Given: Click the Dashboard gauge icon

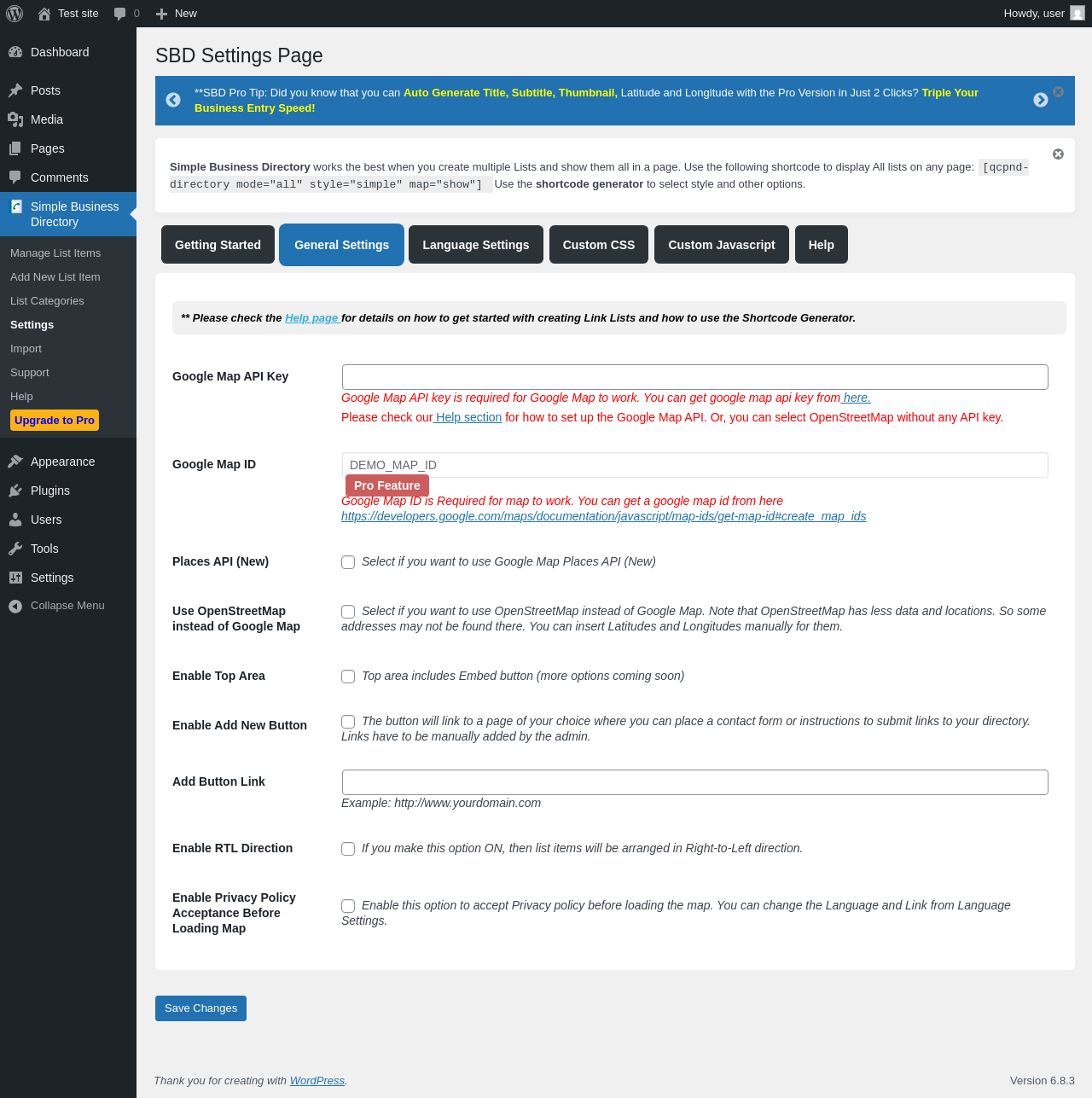Looking at the screenshot, I should (15, 52).
